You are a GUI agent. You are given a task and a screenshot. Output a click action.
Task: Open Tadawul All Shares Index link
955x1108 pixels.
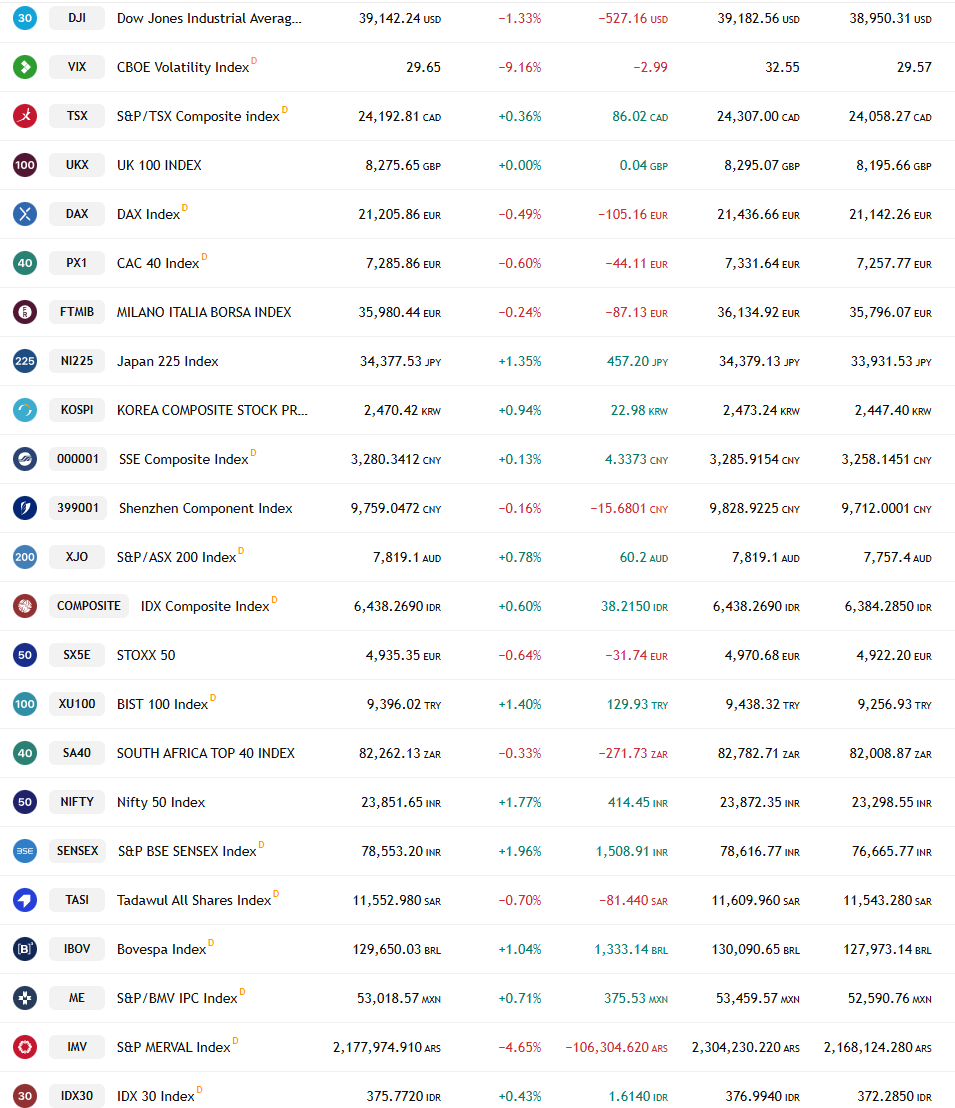(194, 900)
